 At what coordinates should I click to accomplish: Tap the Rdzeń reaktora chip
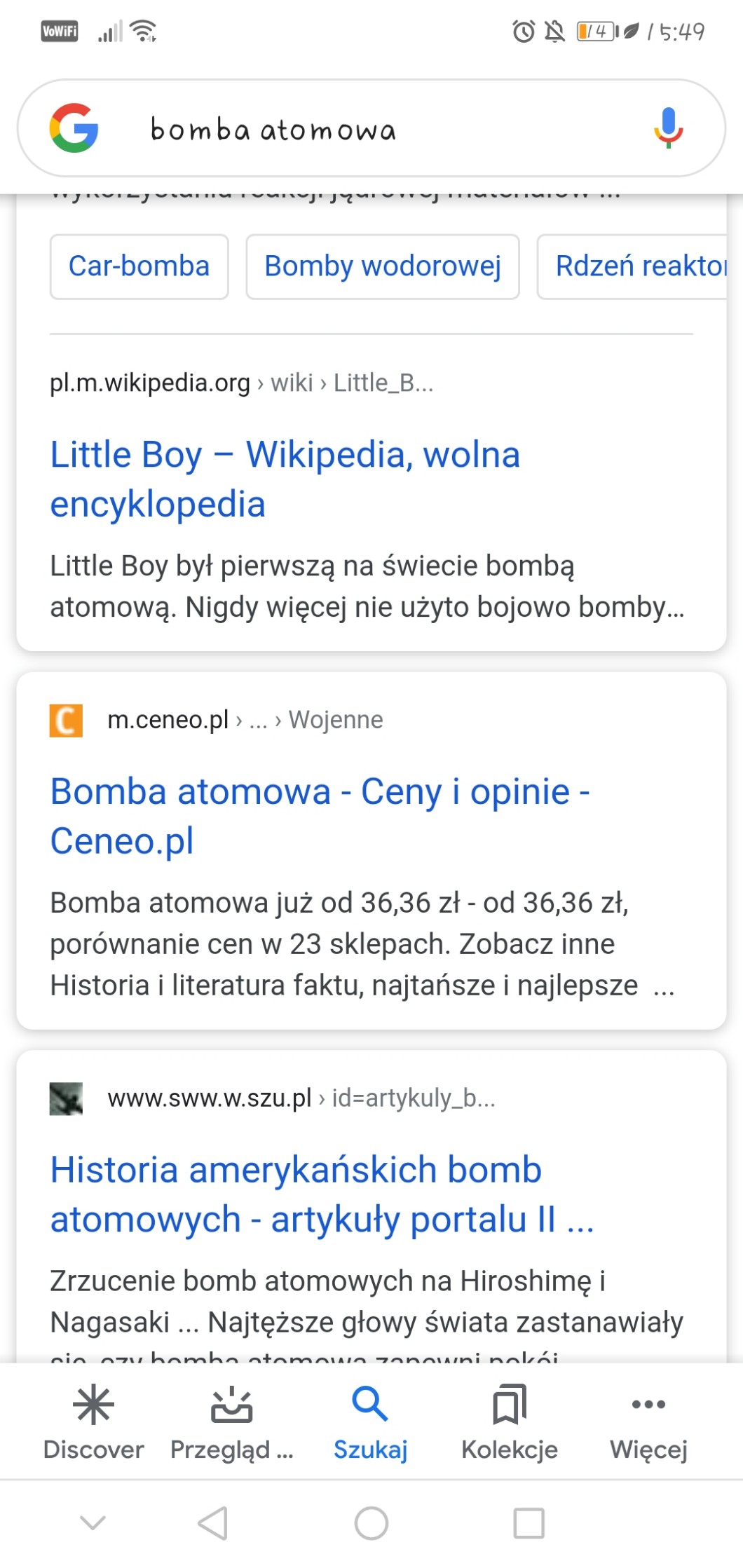point(639,266)
